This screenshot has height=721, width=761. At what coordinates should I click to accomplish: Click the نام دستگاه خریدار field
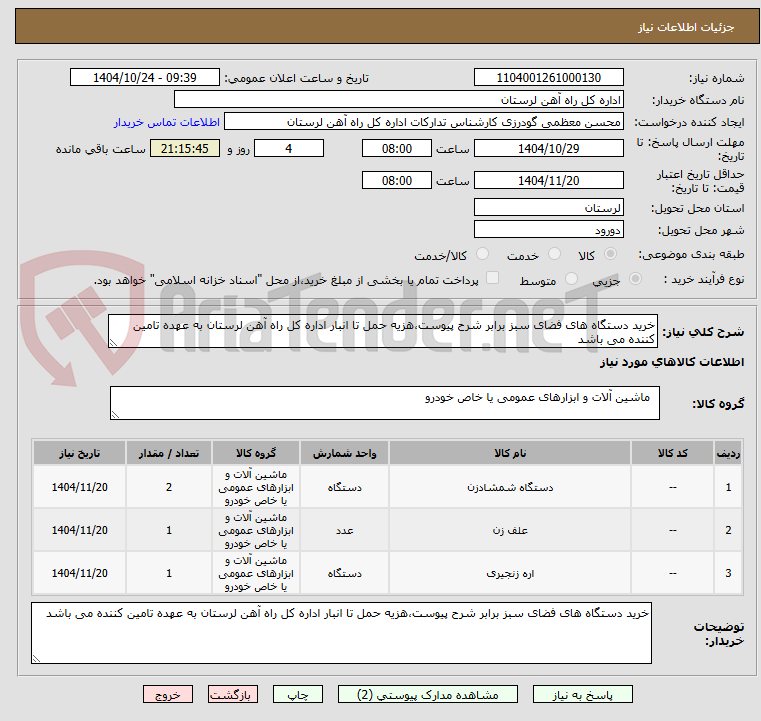pyautogui.click(x=398, y=100)
